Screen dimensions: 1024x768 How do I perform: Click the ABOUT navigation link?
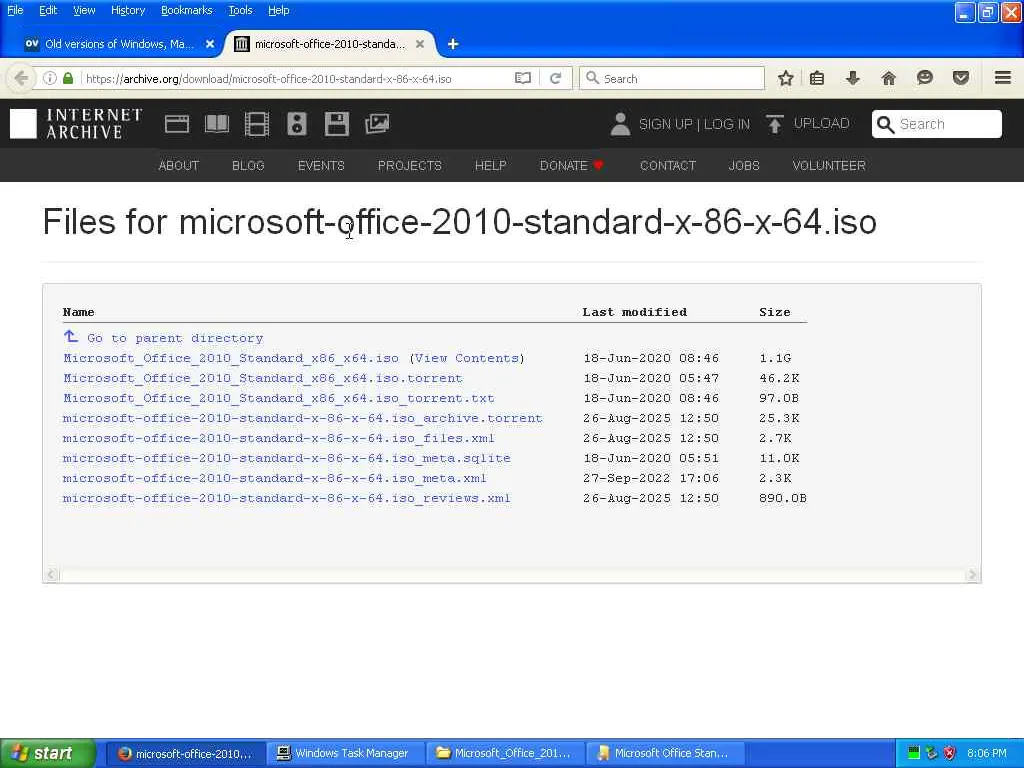178,166
